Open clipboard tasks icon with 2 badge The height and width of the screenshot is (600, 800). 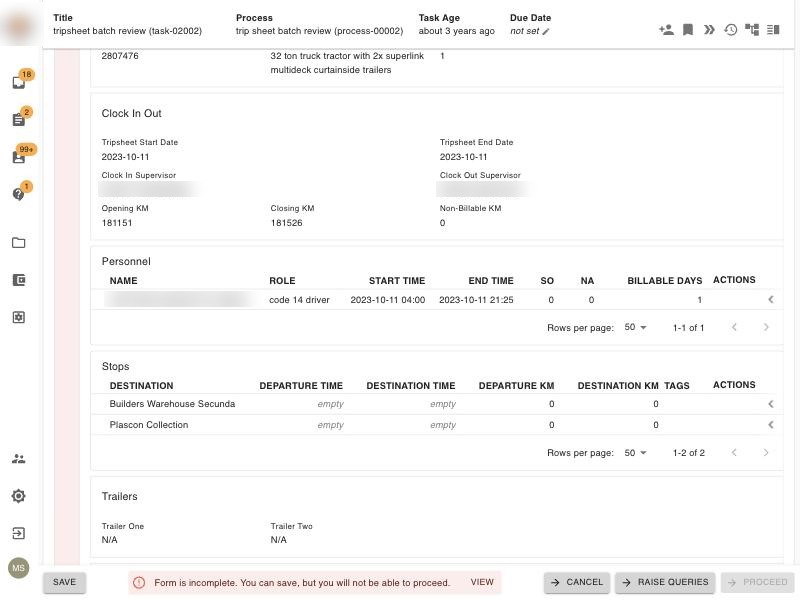point(19,119)
